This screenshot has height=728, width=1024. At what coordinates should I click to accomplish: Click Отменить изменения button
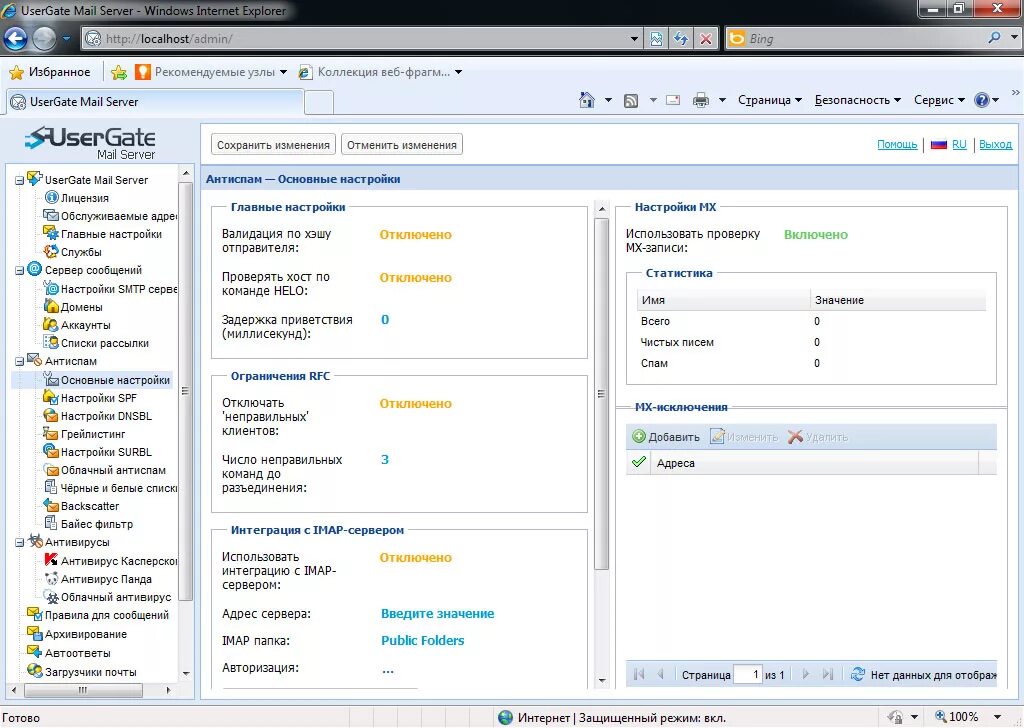point(402,145)
